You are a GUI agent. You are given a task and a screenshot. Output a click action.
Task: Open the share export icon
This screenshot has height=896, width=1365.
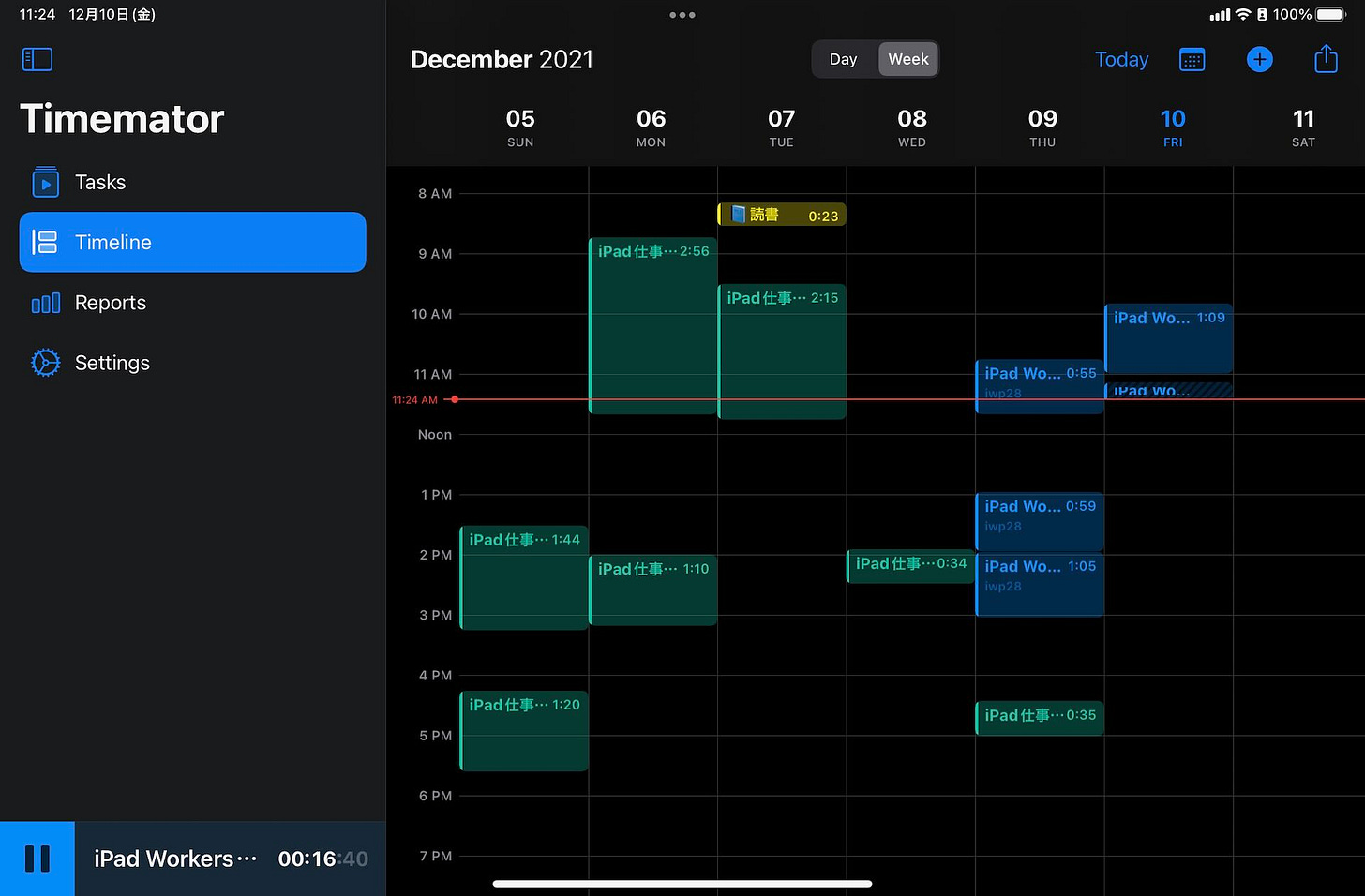(1326, 59)
